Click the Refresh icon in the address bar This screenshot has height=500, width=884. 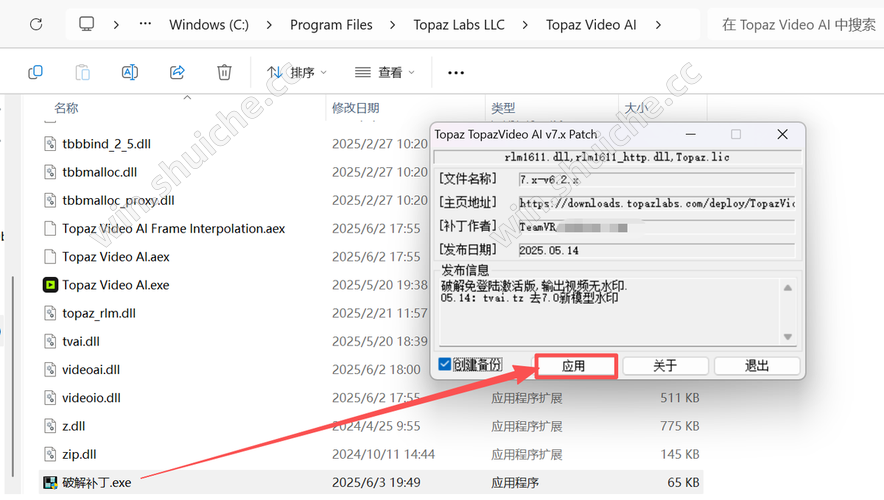36,24
